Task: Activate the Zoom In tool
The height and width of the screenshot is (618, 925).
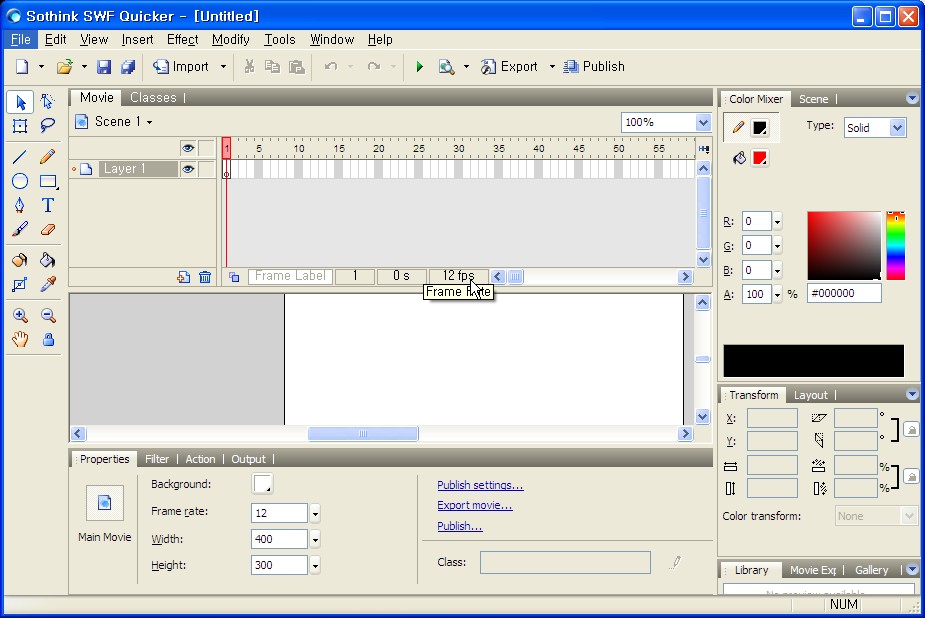Action: pyautogui.click(x=20, y=315)
